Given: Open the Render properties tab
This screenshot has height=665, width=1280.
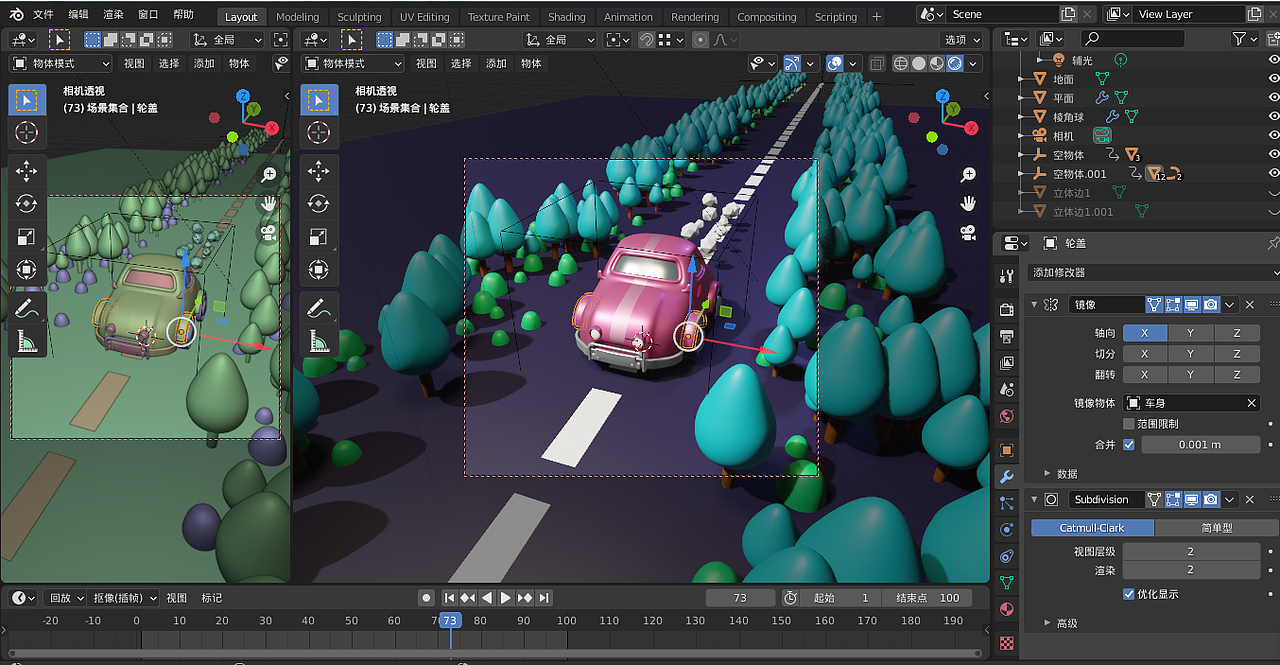Looking at the screenshot, I should 1007,310.
